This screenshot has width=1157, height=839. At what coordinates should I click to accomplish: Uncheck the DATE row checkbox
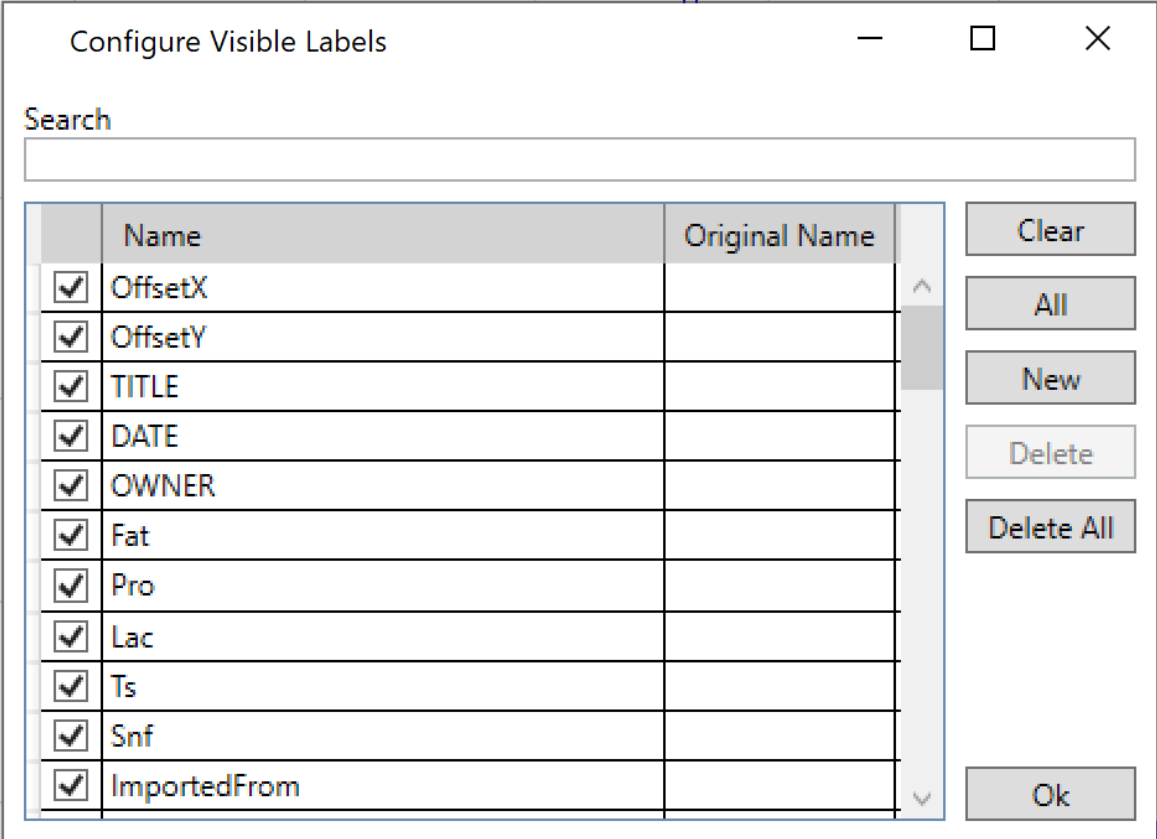tap(70, 437)
